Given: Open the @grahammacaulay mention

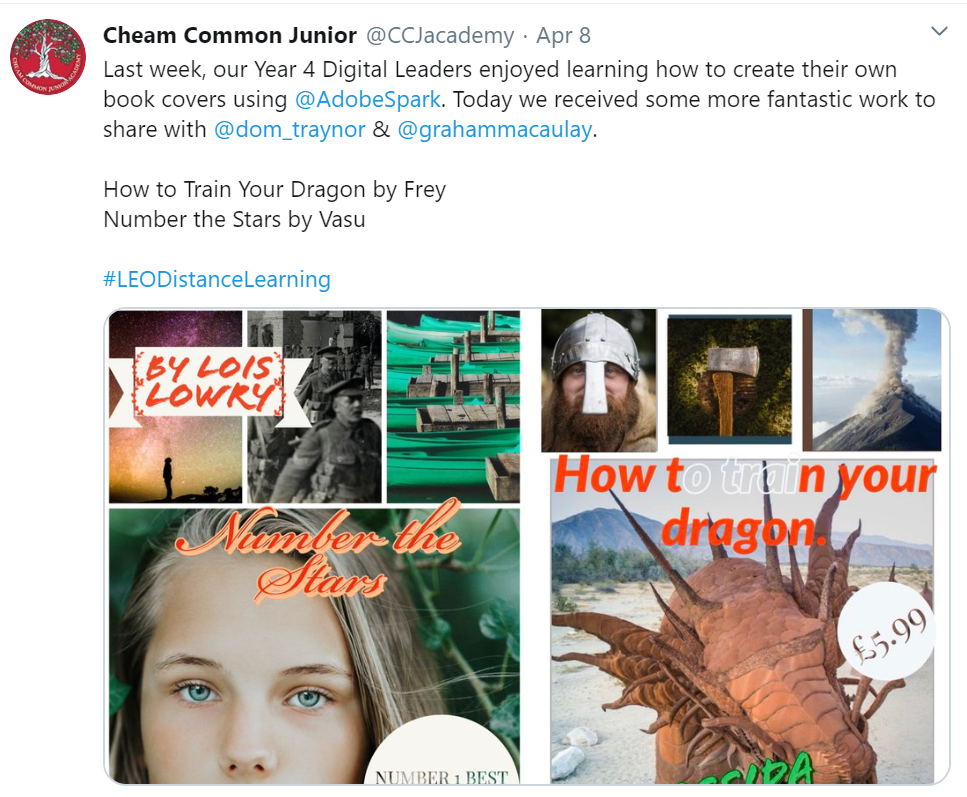Looking at the screenshot, I should 495,130.
